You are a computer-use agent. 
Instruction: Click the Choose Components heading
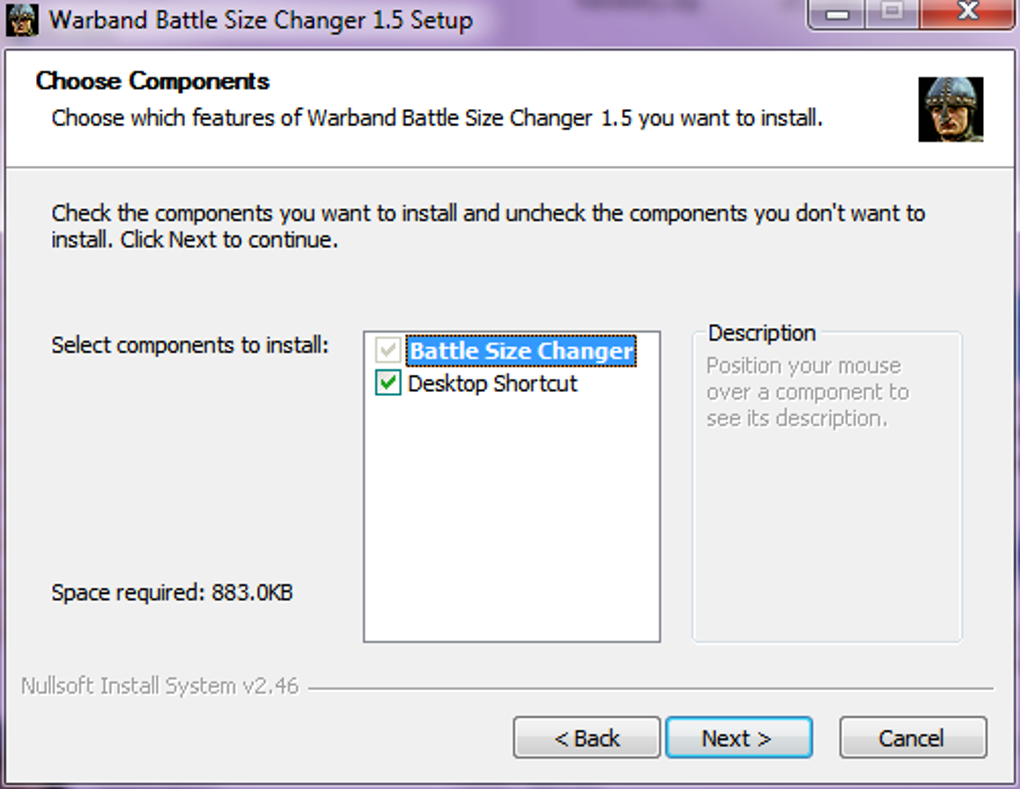coord(152,81)
